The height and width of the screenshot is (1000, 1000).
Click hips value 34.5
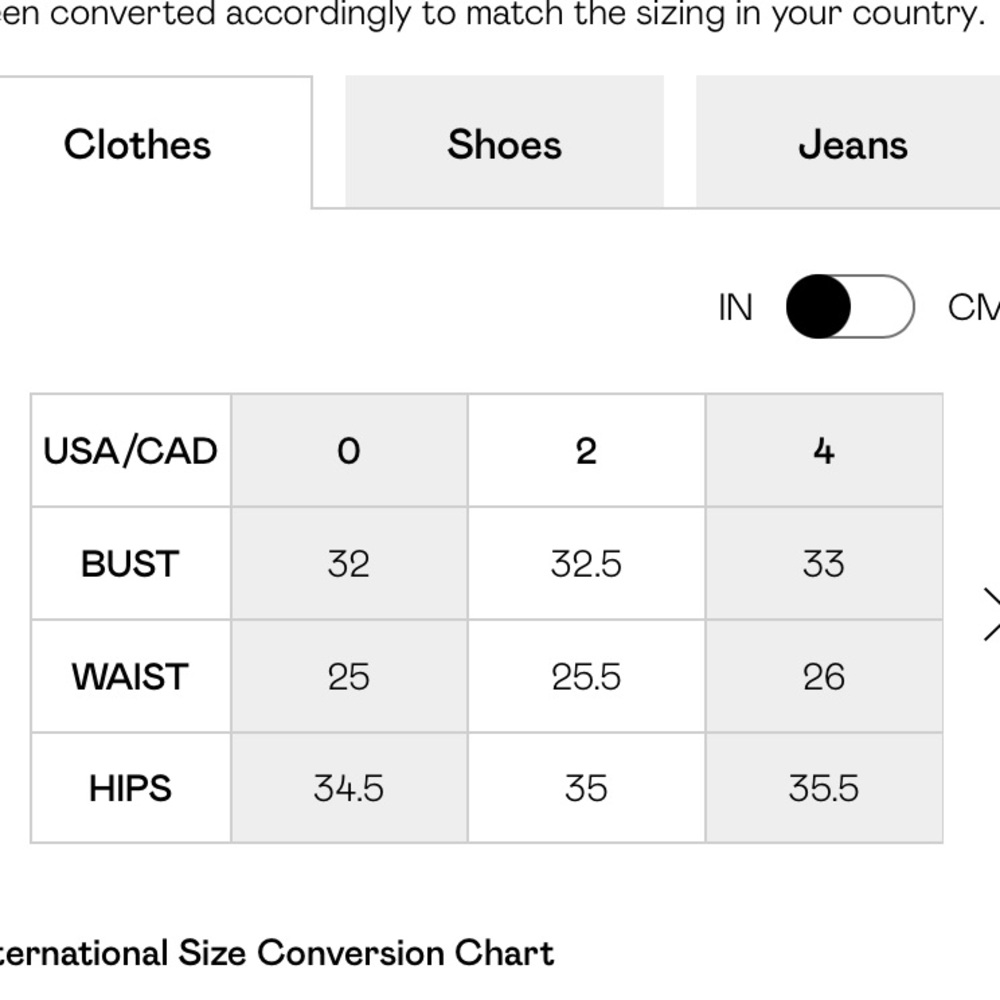tap(349, 788)
